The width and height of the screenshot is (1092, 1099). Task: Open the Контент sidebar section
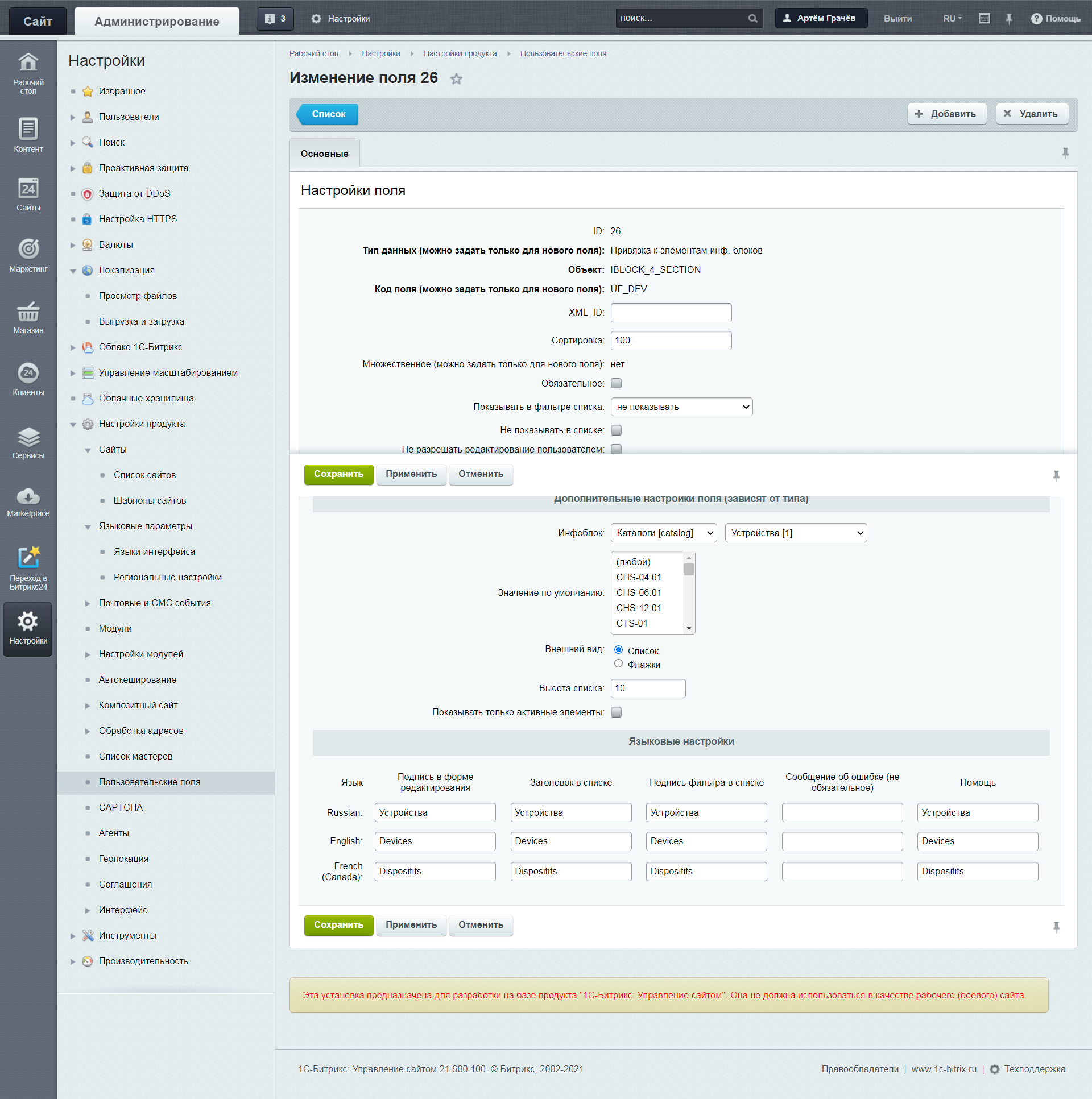[x=28, y=135]
